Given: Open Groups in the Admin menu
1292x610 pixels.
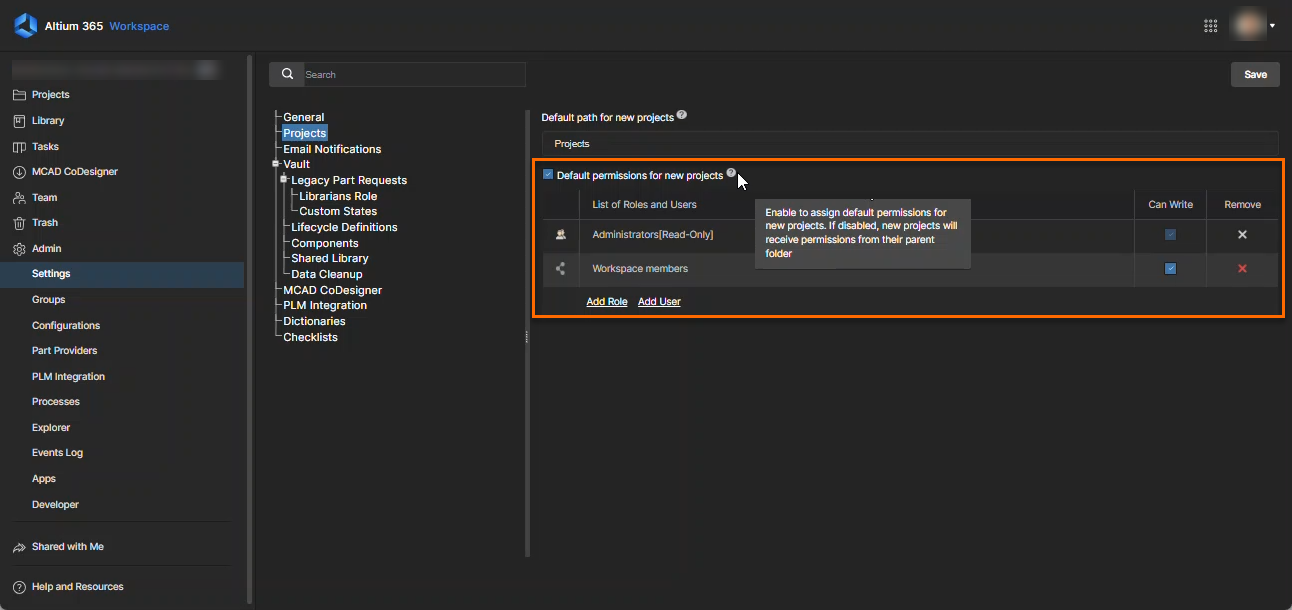Looking at the screenshot, I should (48, 300).
